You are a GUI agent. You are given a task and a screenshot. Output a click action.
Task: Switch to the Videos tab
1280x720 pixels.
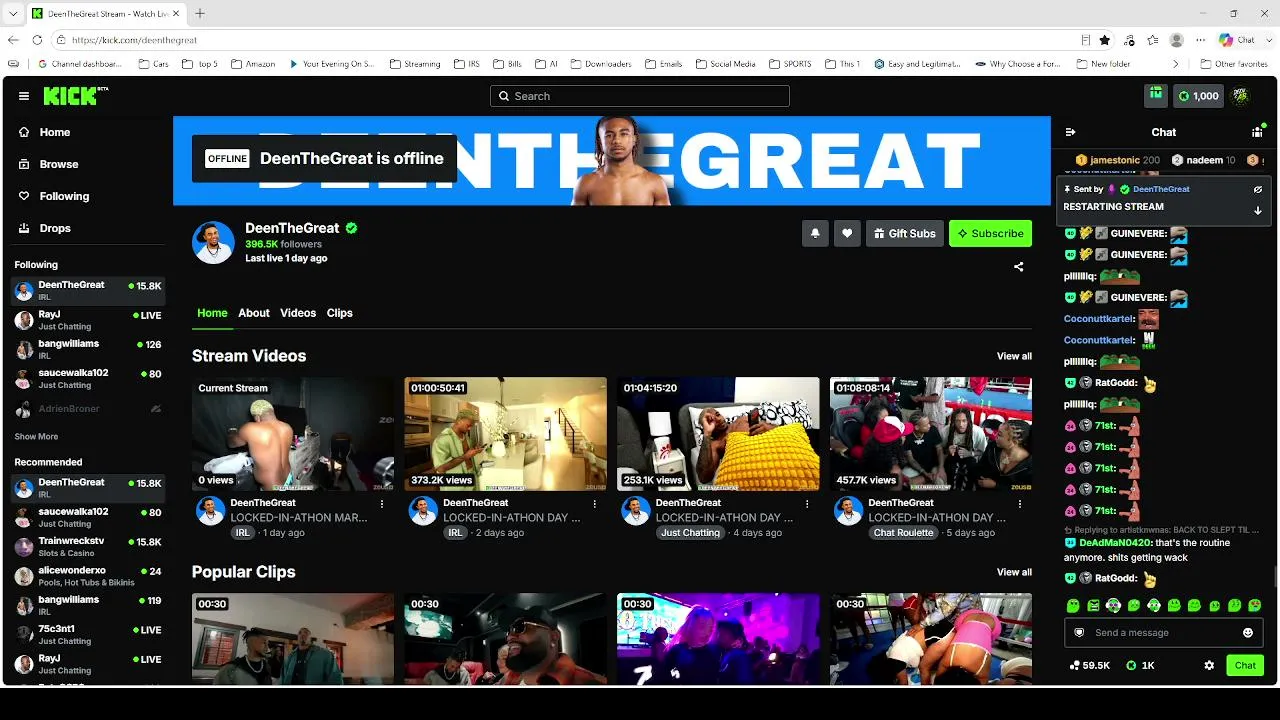click(298, 313)
